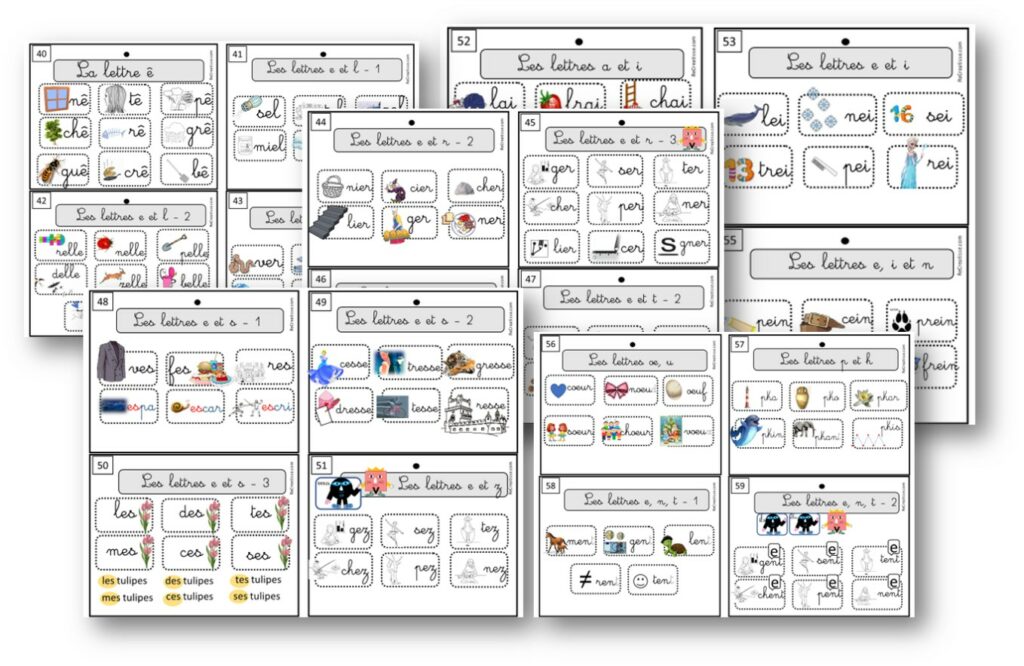Screen dimensions: 1024x666
Task: Expand the oeuf box on card 56
Action: click(687, 391)
